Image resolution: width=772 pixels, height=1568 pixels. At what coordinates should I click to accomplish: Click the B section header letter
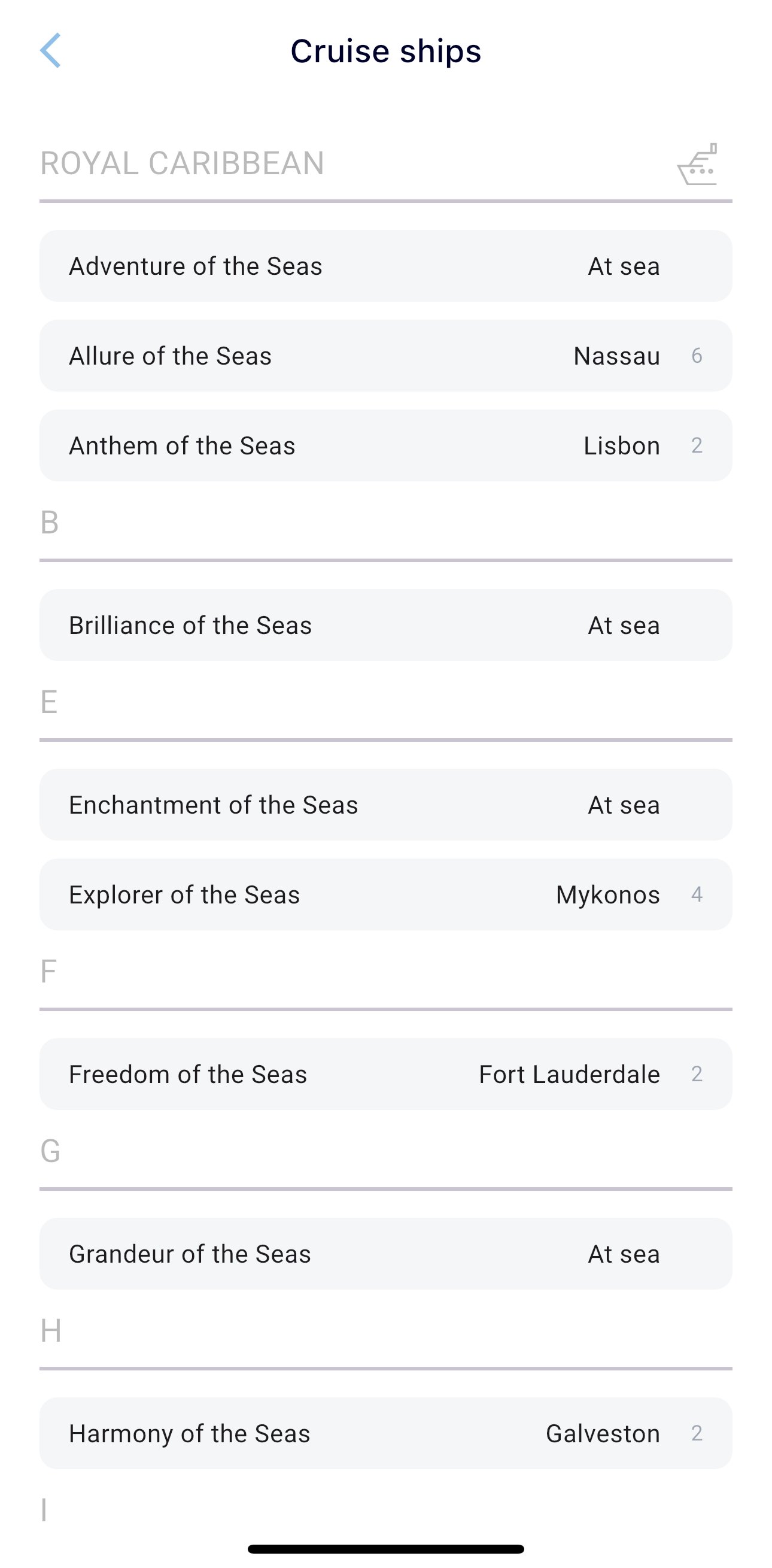(x=49, y=522)
